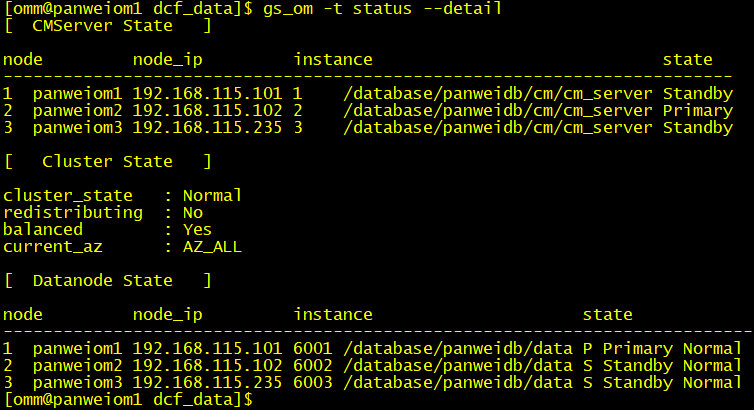
Task: Click the final shell prompt line
Action: [127, 400]
